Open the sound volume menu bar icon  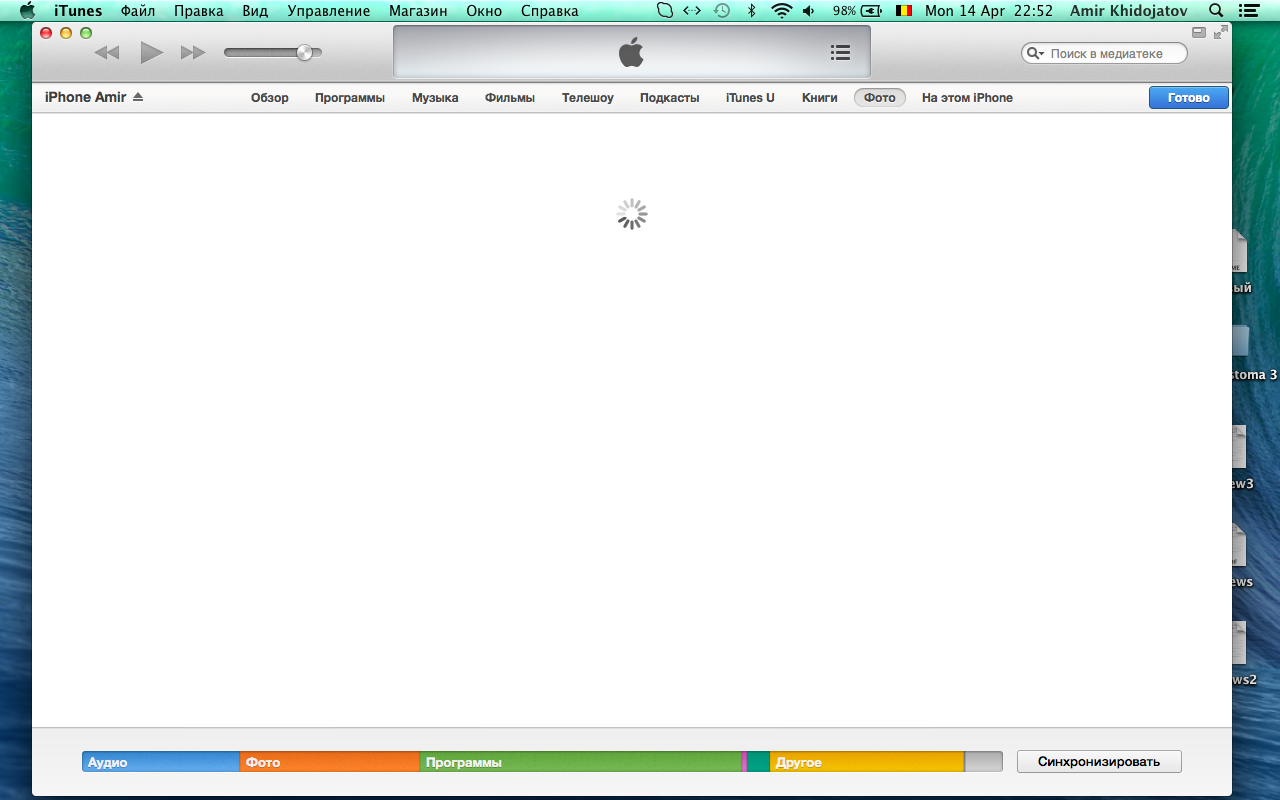point(809,11)
